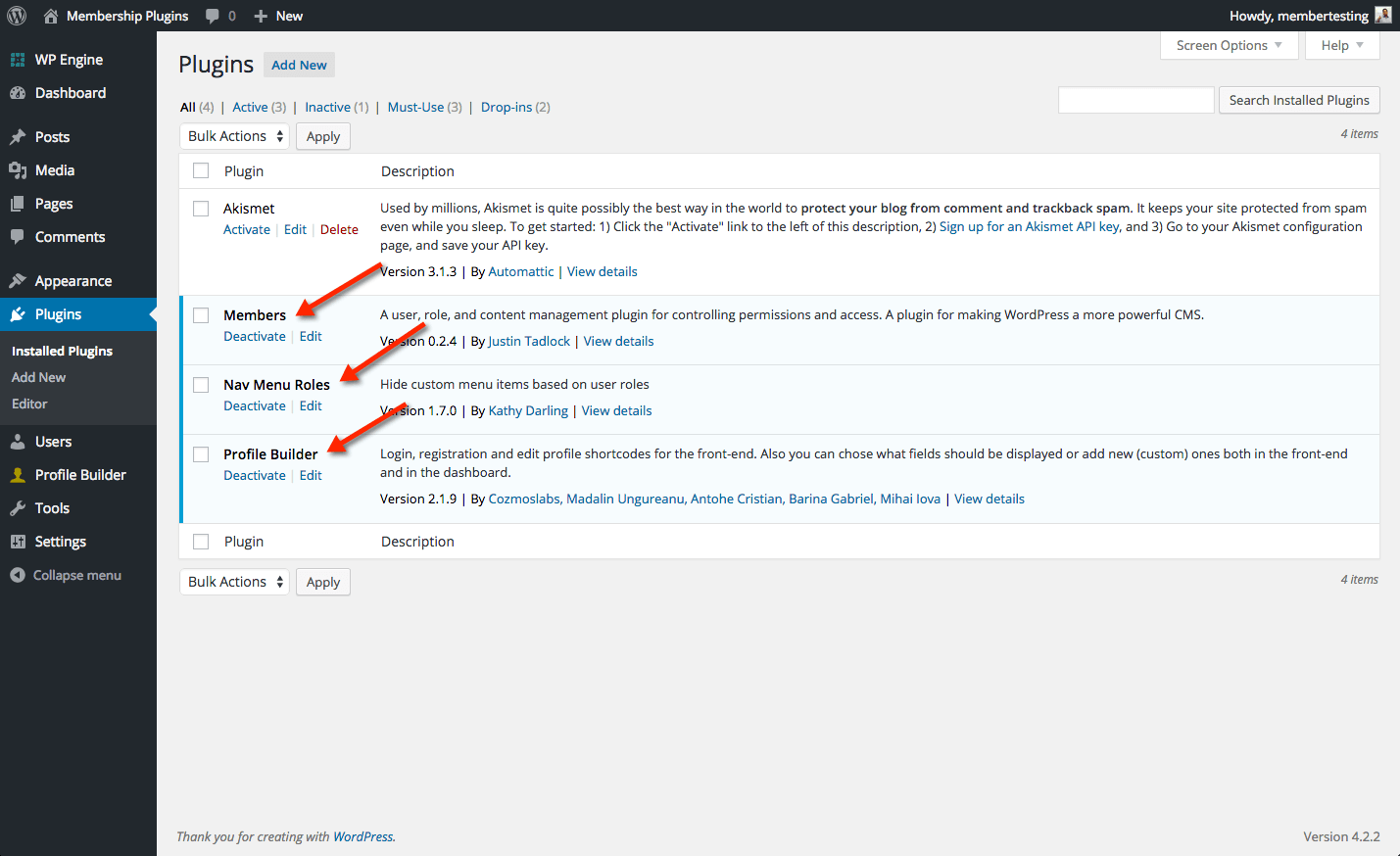The width and height of the screenshot is (1400, 856).
Task: Open the top Bulk Actions dropdown
Action: point(235,136)
